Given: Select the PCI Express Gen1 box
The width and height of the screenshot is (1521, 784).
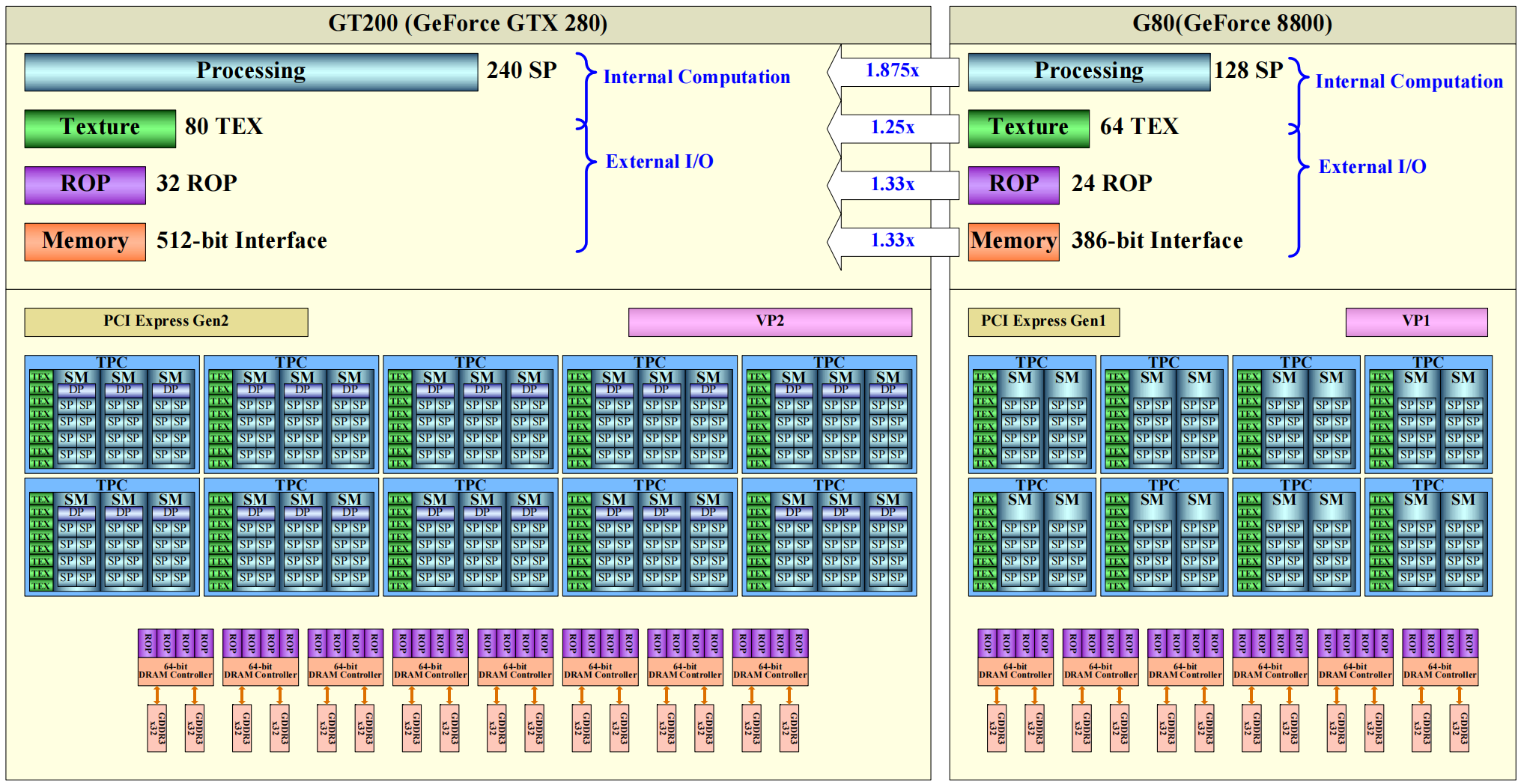Looking at the screenshot, I should coord(1044,322).
